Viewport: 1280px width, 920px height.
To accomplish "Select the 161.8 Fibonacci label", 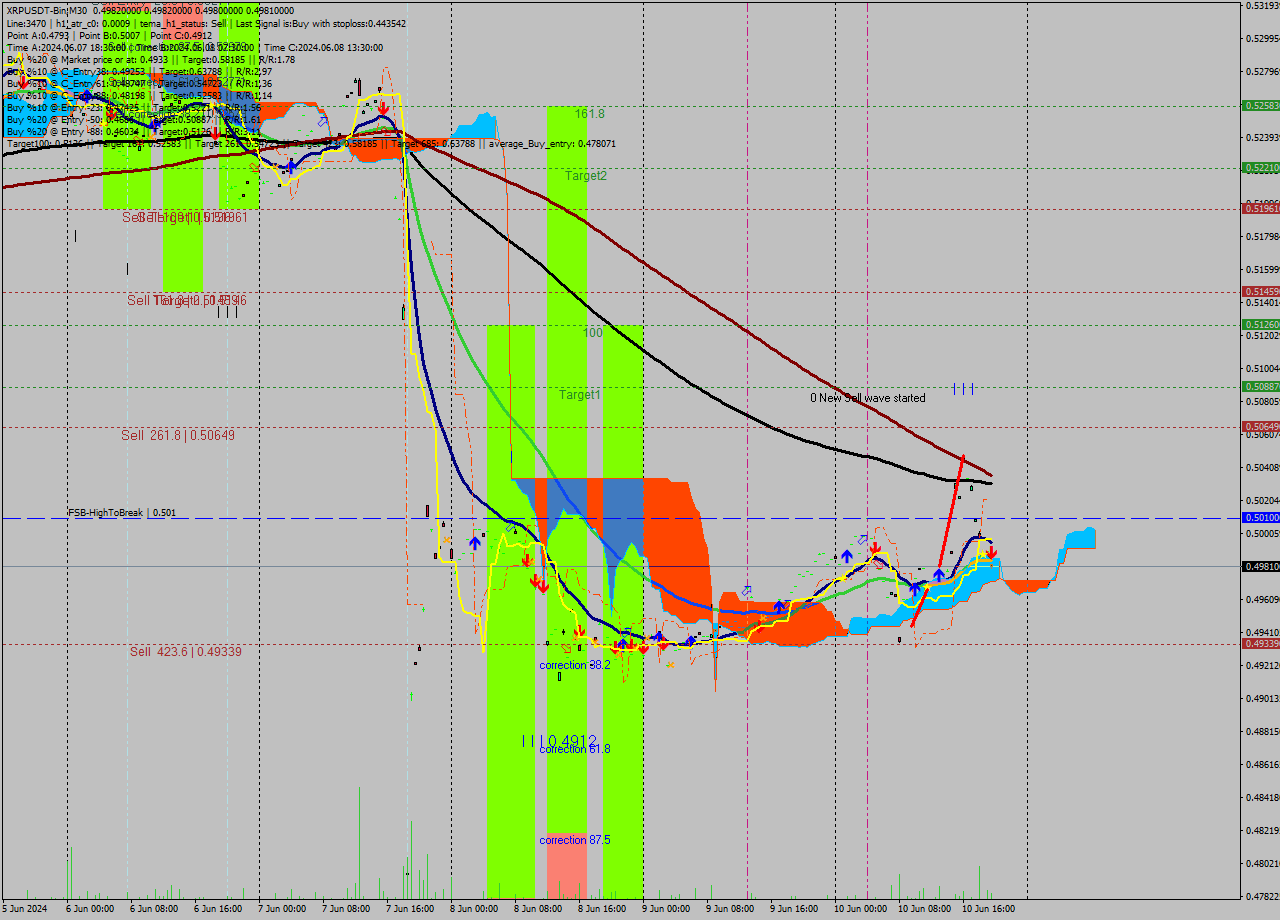I will (x=590, y=114).
